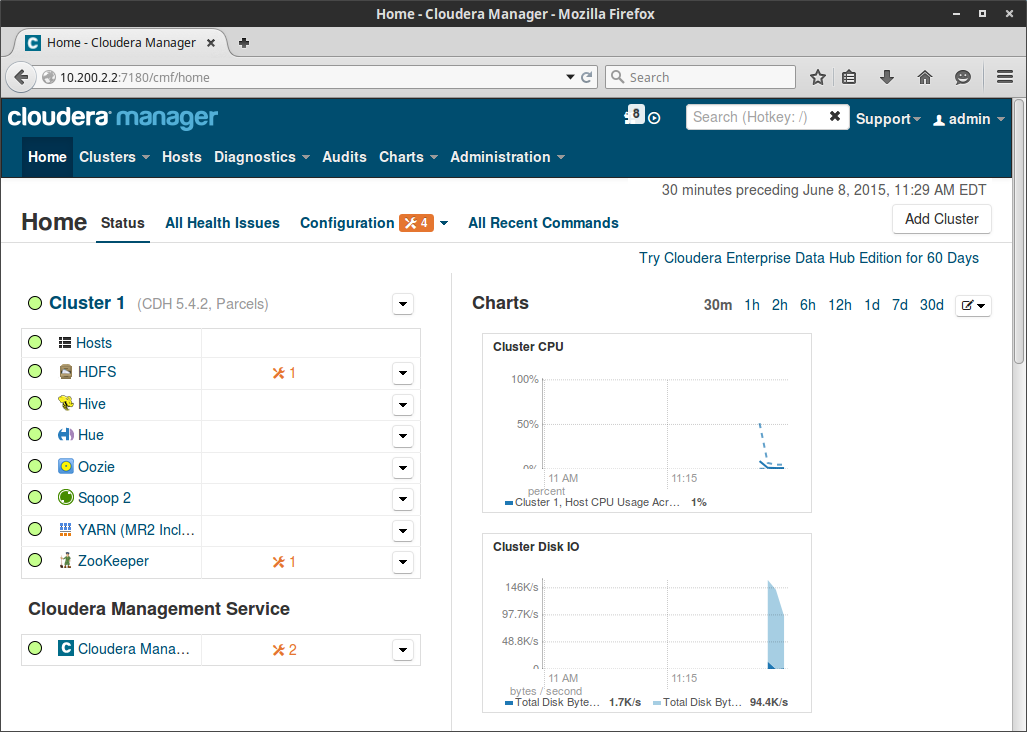The height and width of the screenshot is (732, 1027).
Task: Open Hive row actions dropdown
Action: [x=403, y=405]
